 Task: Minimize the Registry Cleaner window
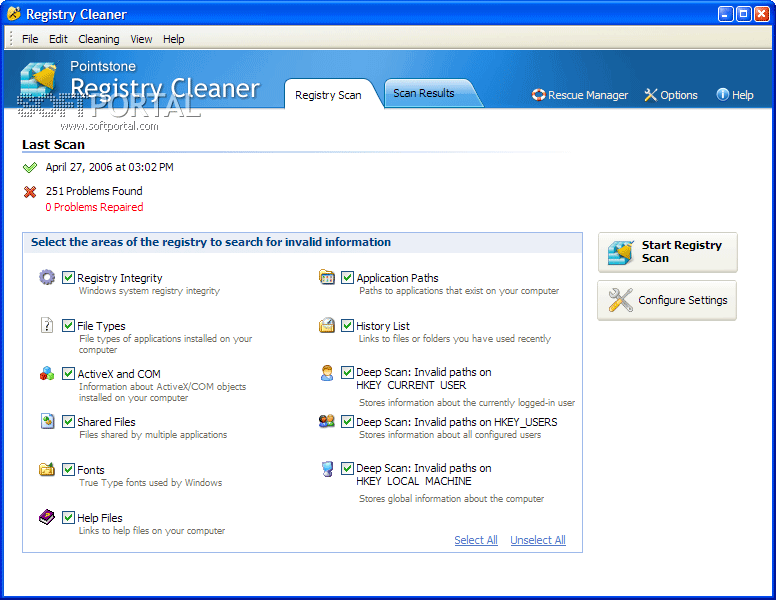[726, 14]
